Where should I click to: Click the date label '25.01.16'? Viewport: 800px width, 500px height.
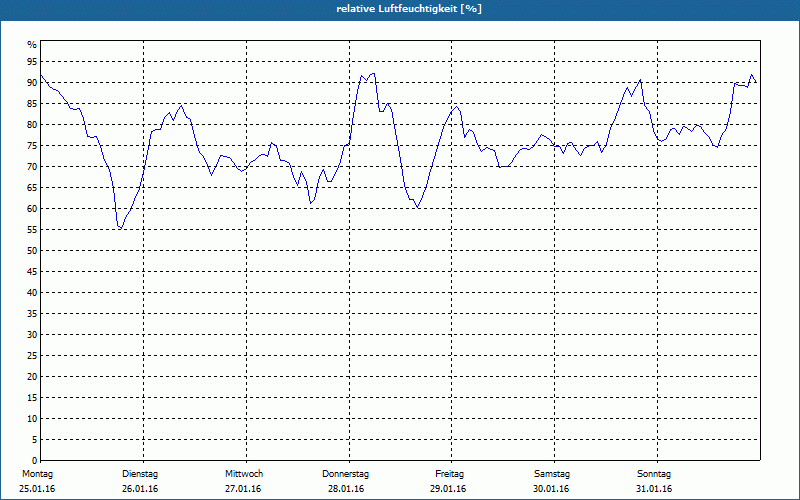(37, 489)
